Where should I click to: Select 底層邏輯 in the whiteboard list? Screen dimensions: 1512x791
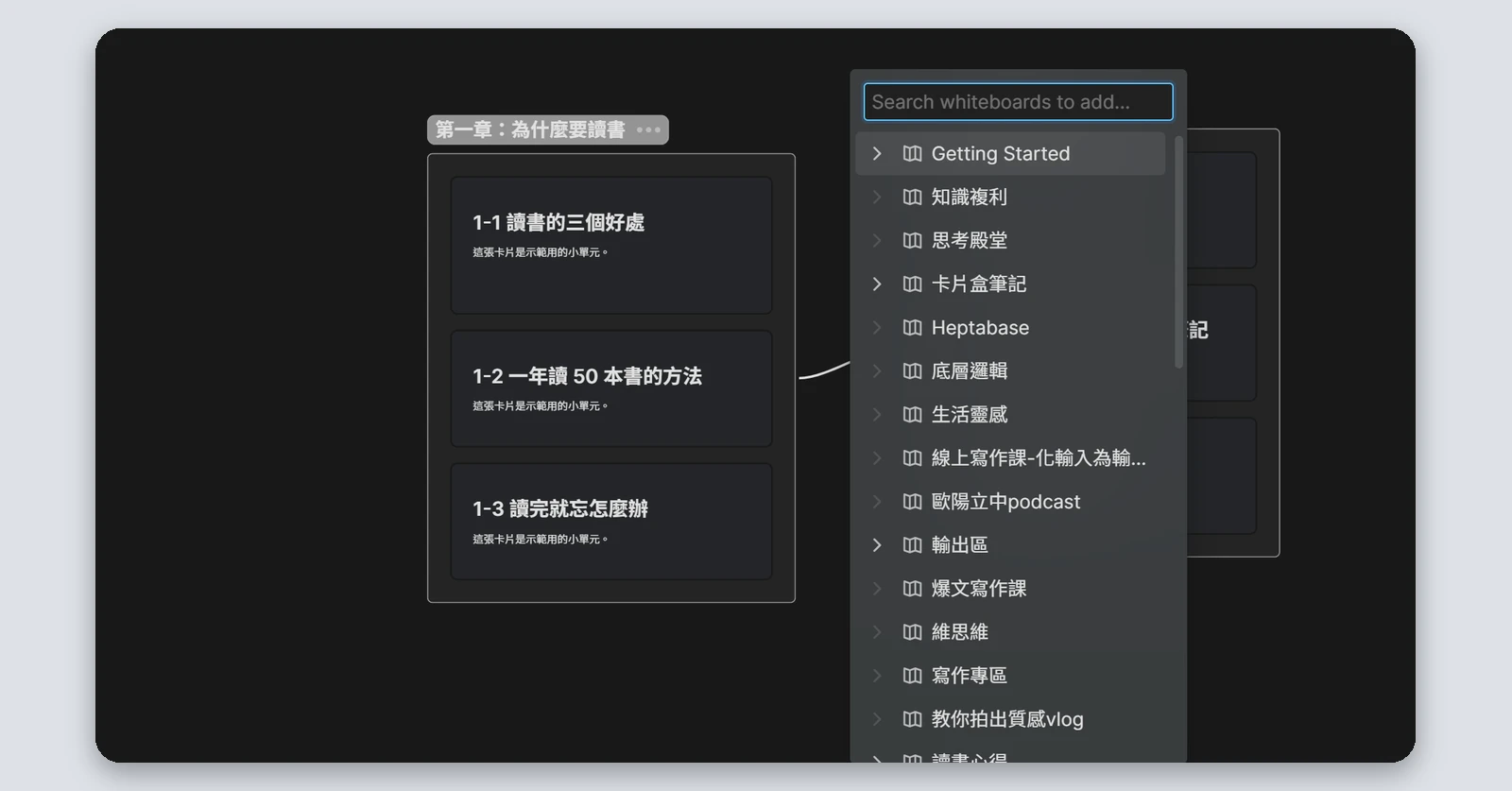(1010, 370)
